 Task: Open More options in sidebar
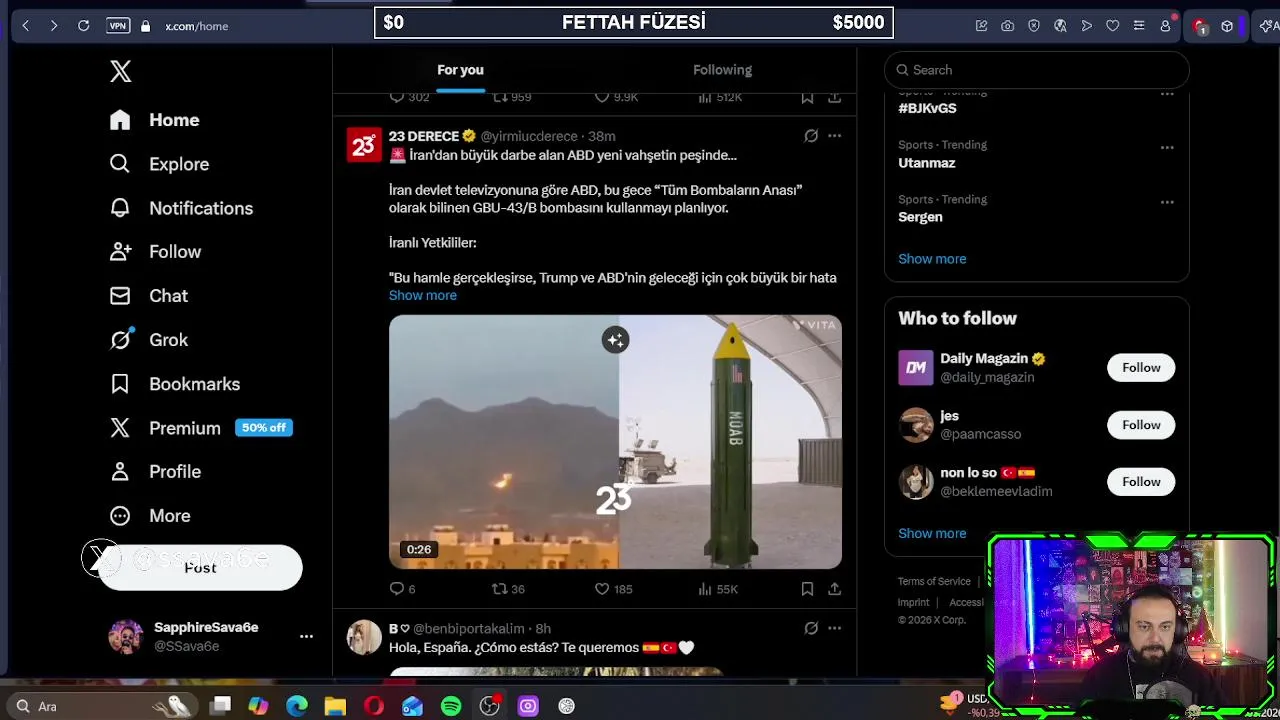(x=150, y=516)
